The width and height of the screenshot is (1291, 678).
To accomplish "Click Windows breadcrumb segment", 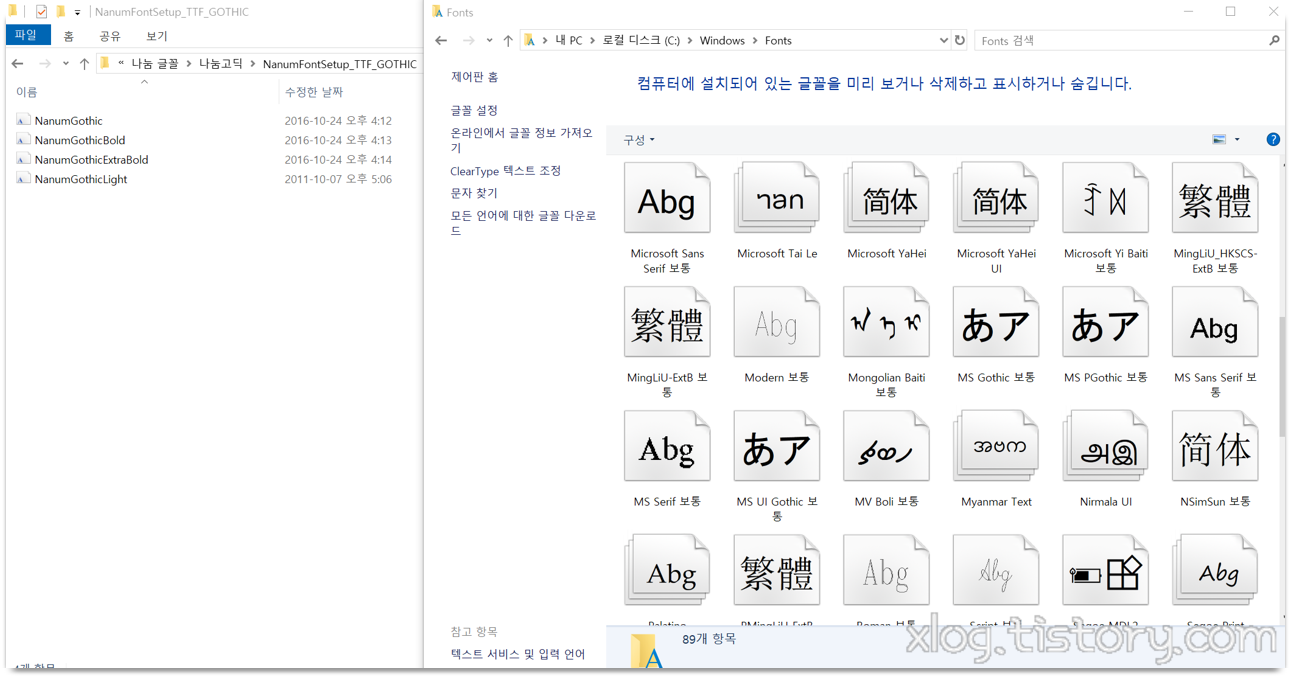I will coord(722,41).
